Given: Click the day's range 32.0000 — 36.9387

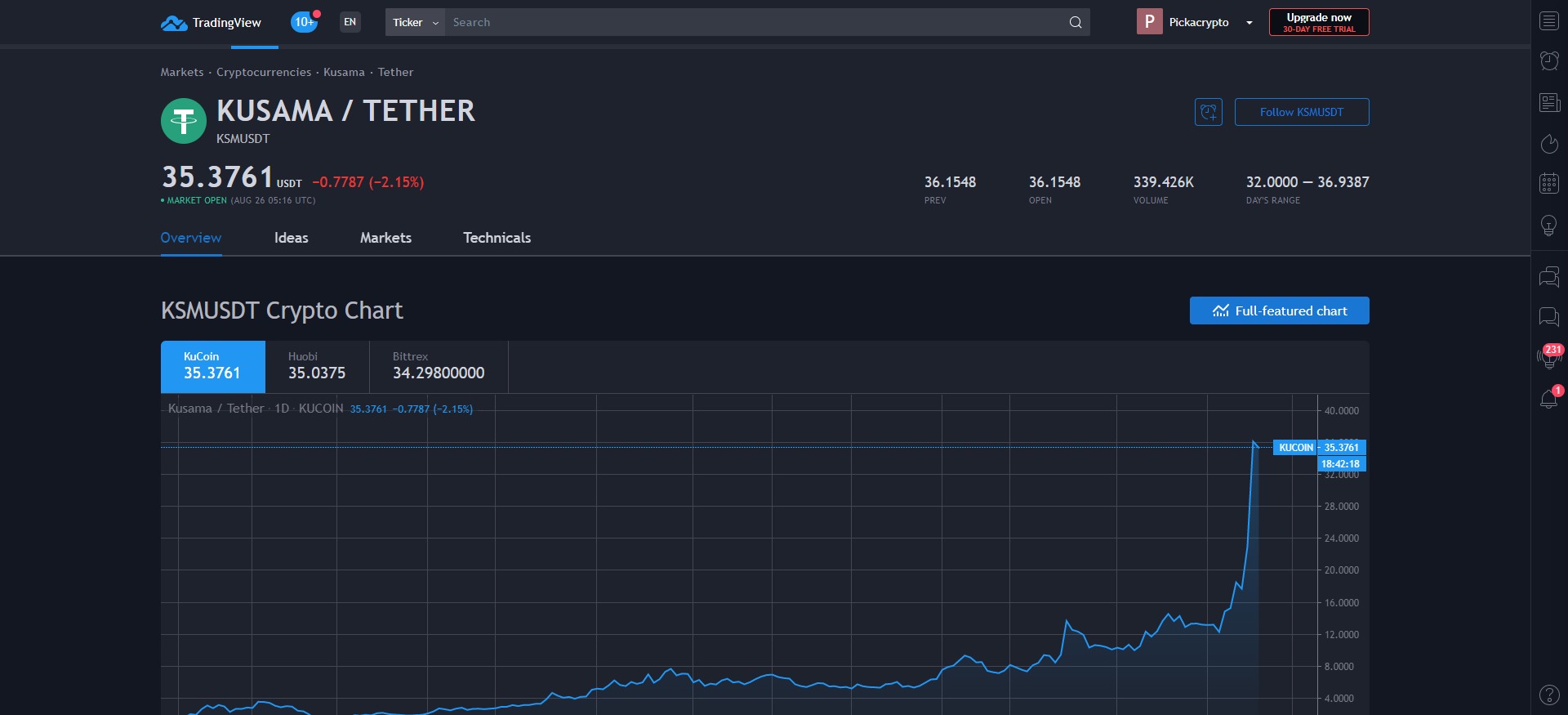Looking at the screenshot, I should (x=1307, y=182).
